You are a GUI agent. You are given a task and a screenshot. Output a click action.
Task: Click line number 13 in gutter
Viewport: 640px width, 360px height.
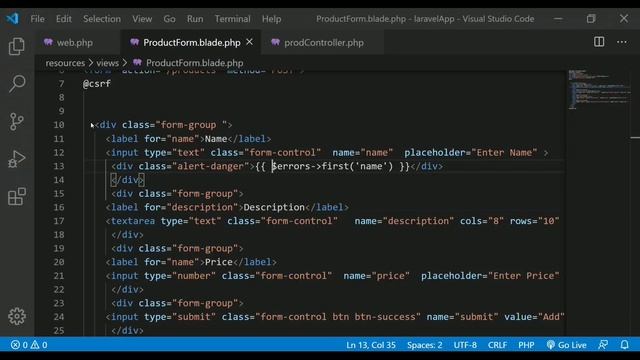point(59,166)
